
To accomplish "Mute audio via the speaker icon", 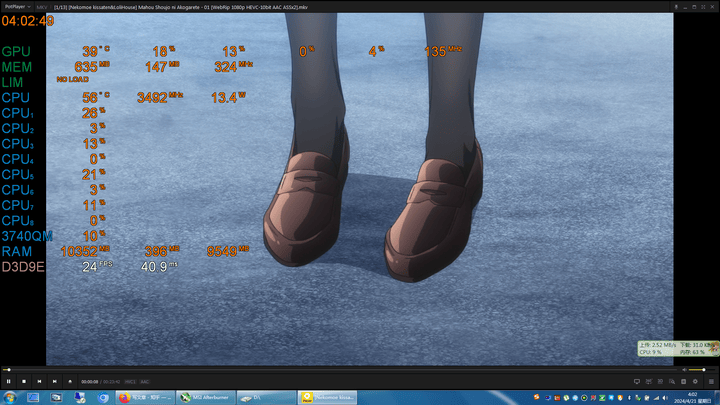I will pos(684,370).
